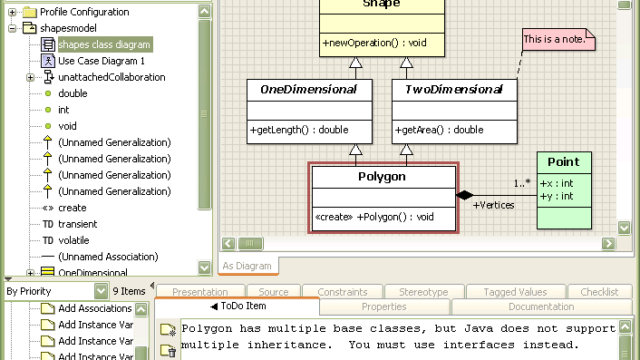Click the Add Associations todo icon

click(x=48, y=309)
